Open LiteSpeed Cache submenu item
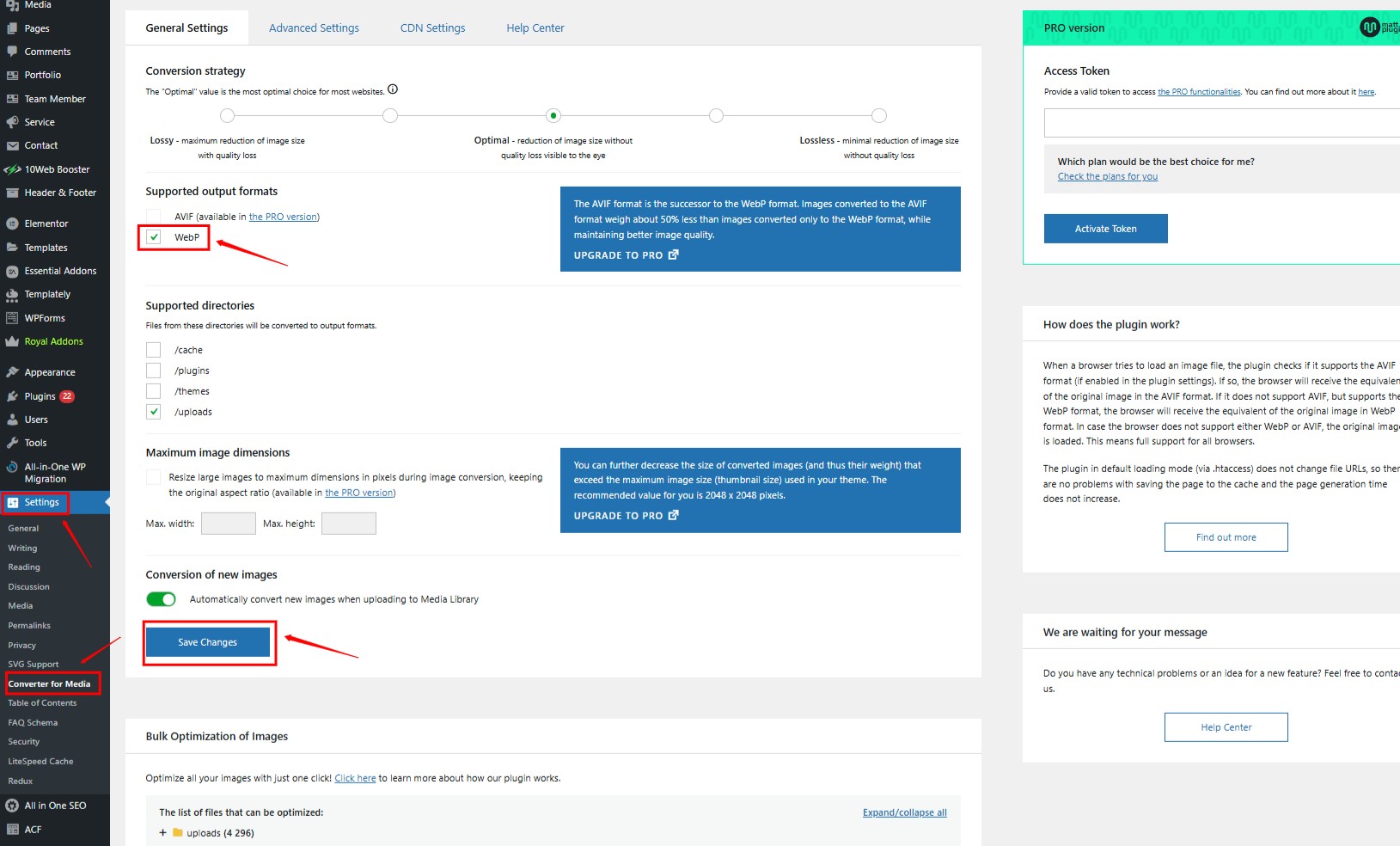This screenshot has height=846, width=1400. (40, 762)
